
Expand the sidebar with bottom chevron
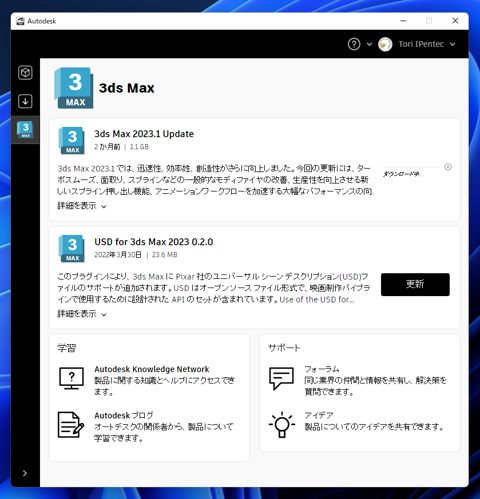coord(25,473)
